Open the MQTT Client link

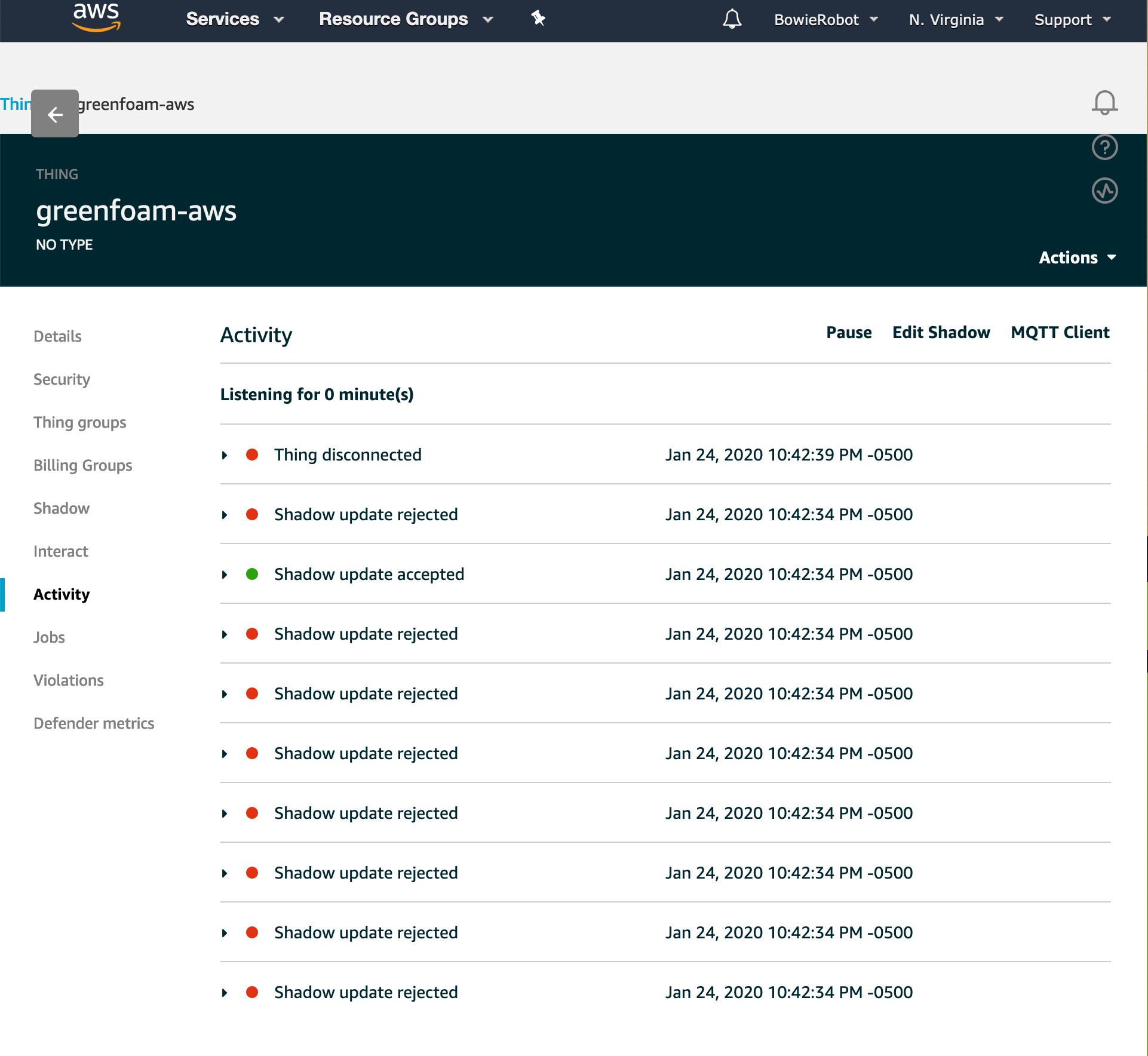[1060, 332]
